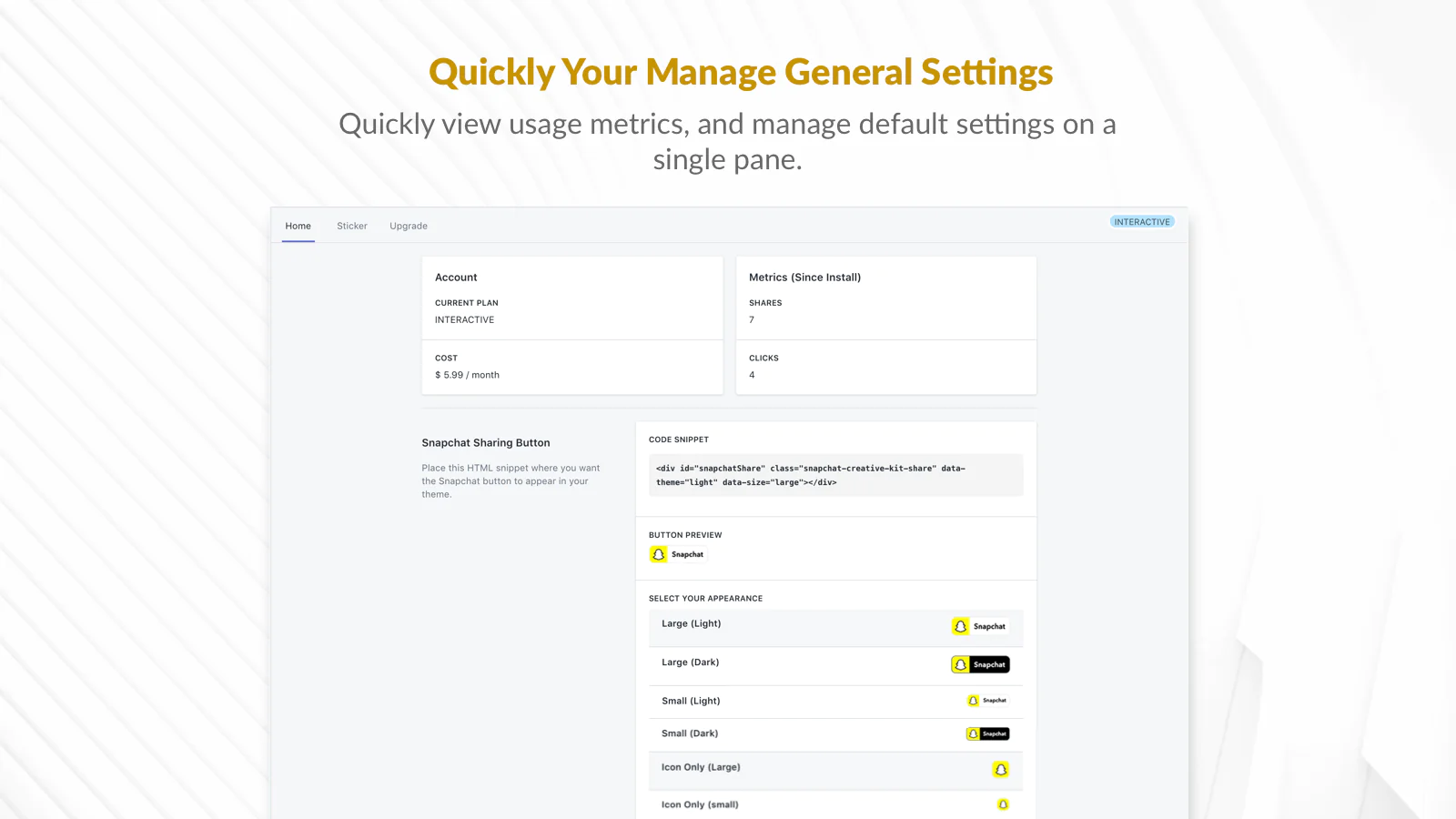Click the Large Dark Snapchat button sample

pyautogui.click(x=980, y=664)
